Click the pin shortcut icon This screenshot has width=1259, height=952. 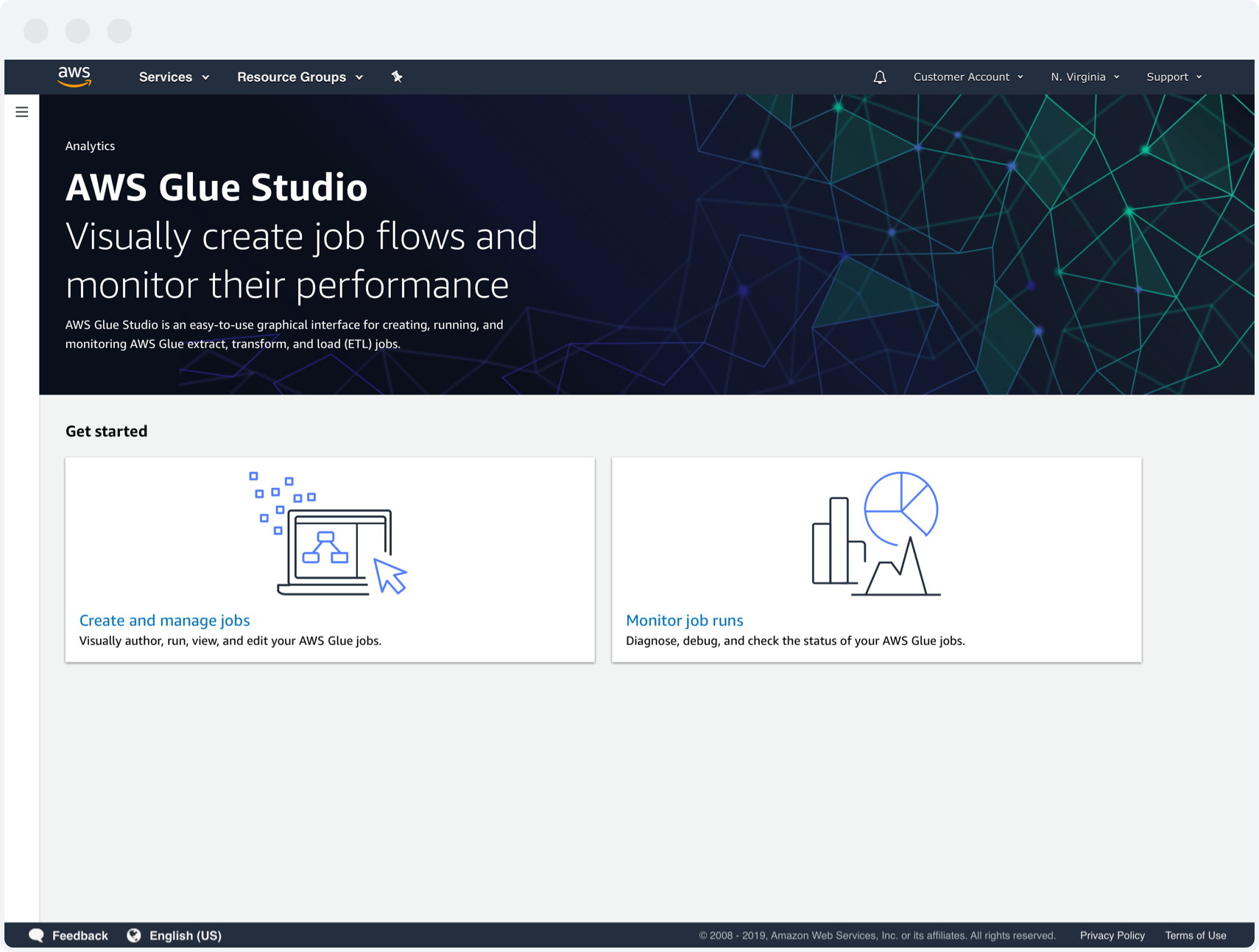pyautogui.click(x=397, y=77)
